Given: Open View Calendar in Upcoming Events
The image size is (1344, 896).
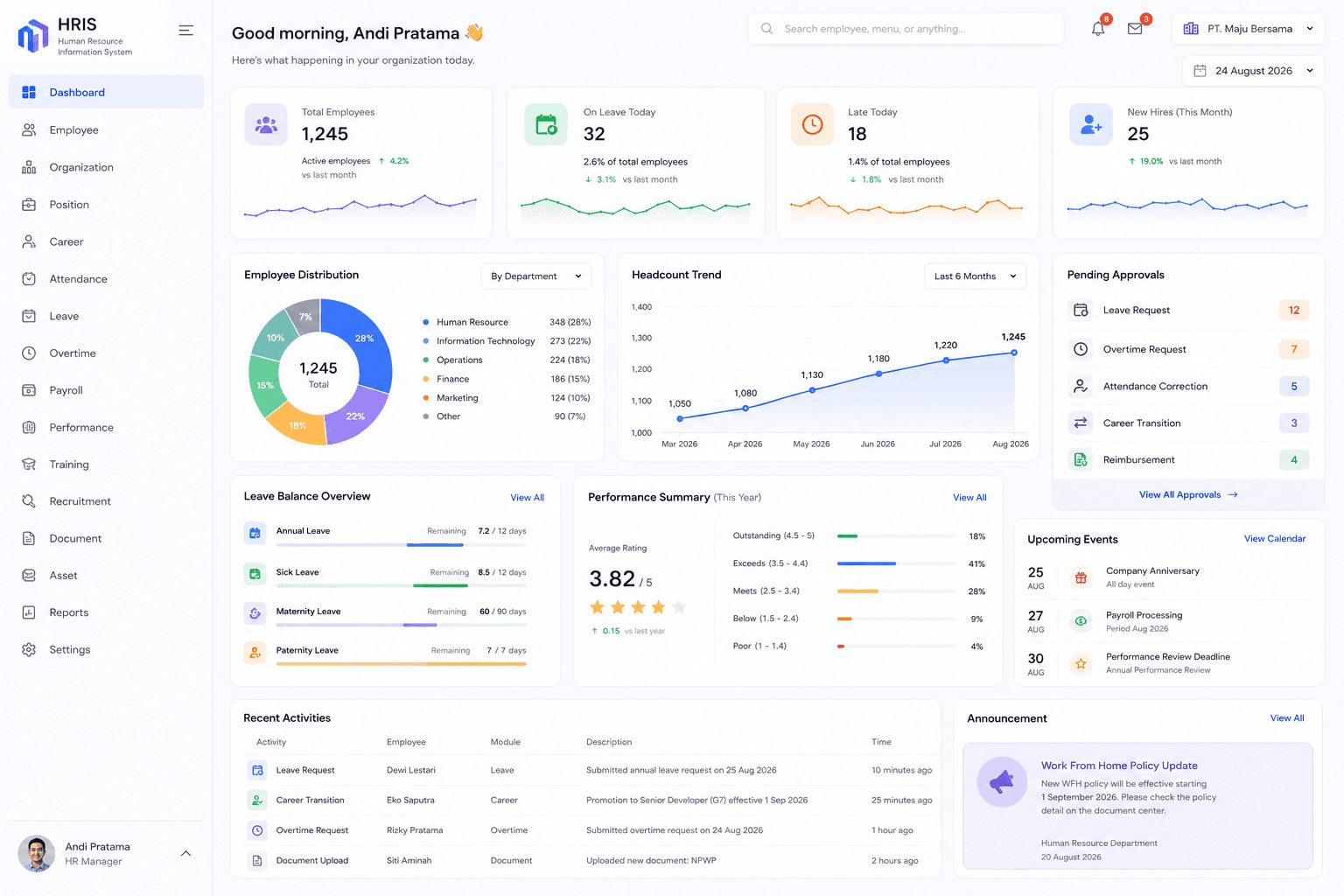Looking at the screenshot, I should [x=1275, y=539].
